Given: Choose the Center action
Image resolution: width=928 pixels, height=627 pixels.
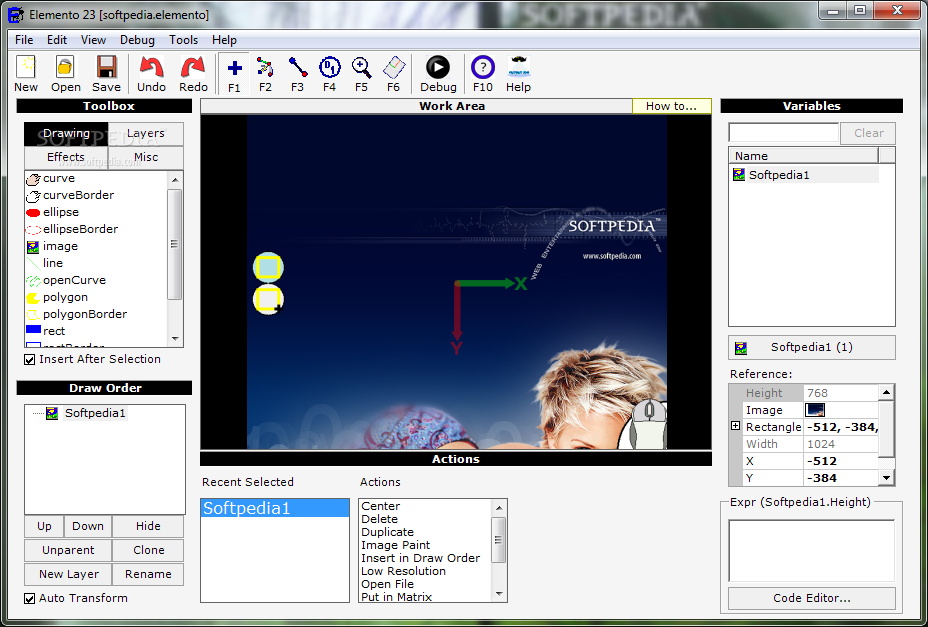Looking at the screenshot, I should 381,506.
